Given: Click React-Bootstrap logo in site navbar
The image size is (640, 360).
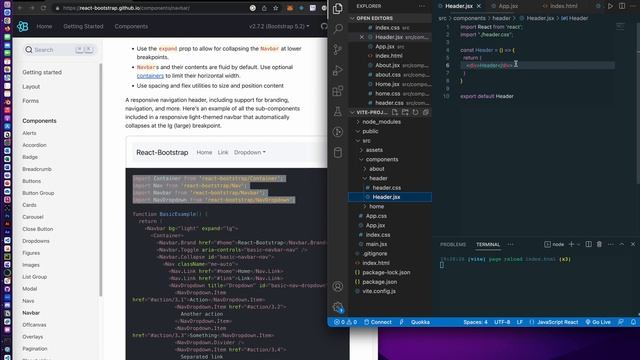Looking at the screenshot, I should point(22,27).
